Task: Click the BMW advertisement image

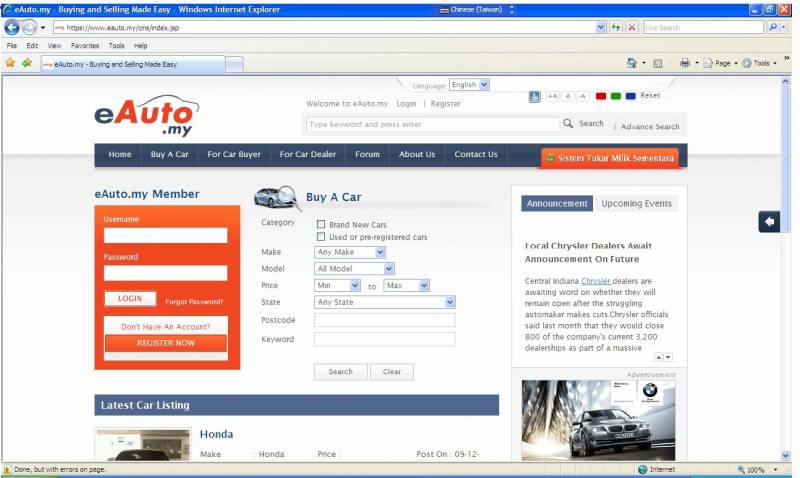Action: coord(598,420)
